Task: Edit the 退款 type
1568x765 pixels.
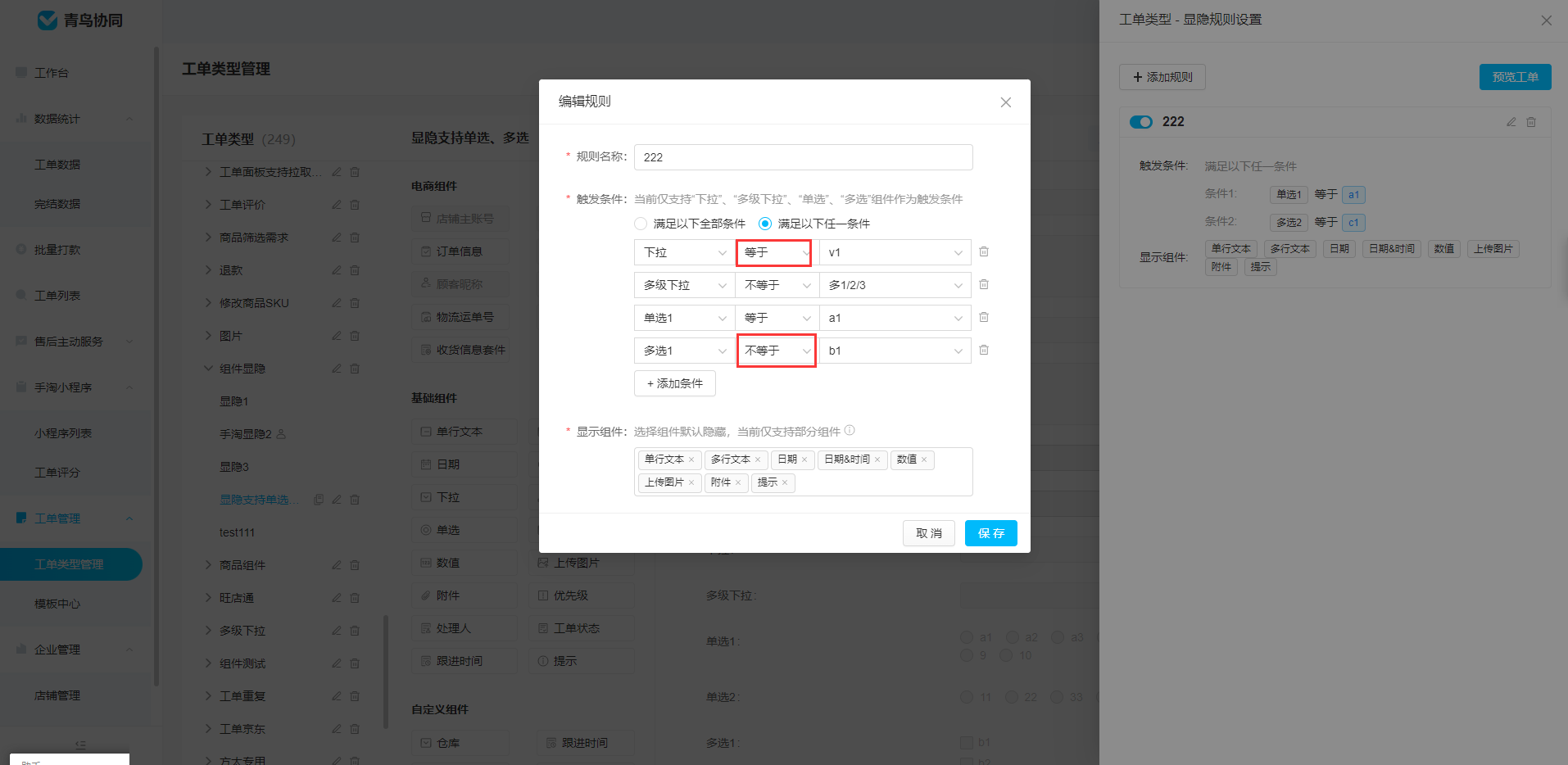Action: point(336,270)
